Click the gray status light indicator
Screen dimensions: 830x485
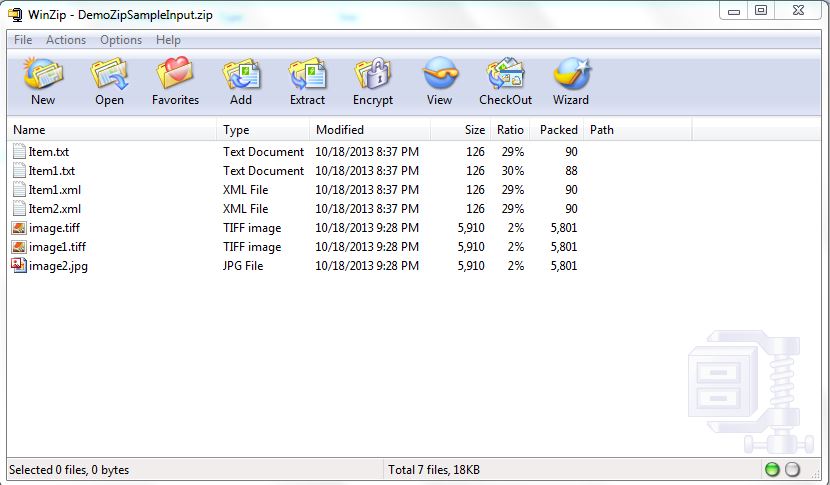point(792,469)
